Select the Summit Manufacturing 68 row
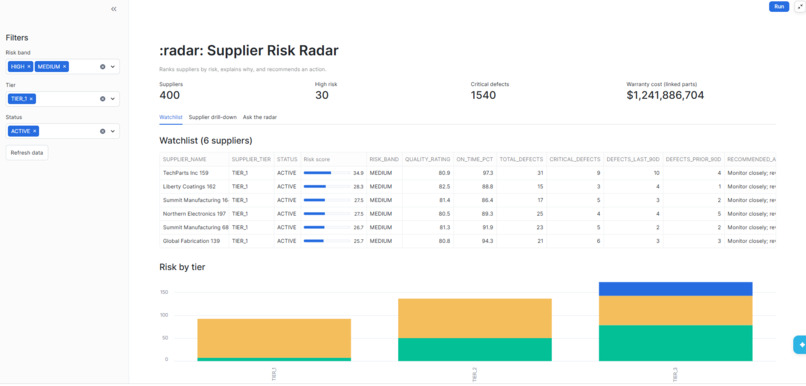806x386 pixels. tap(467, 227)
